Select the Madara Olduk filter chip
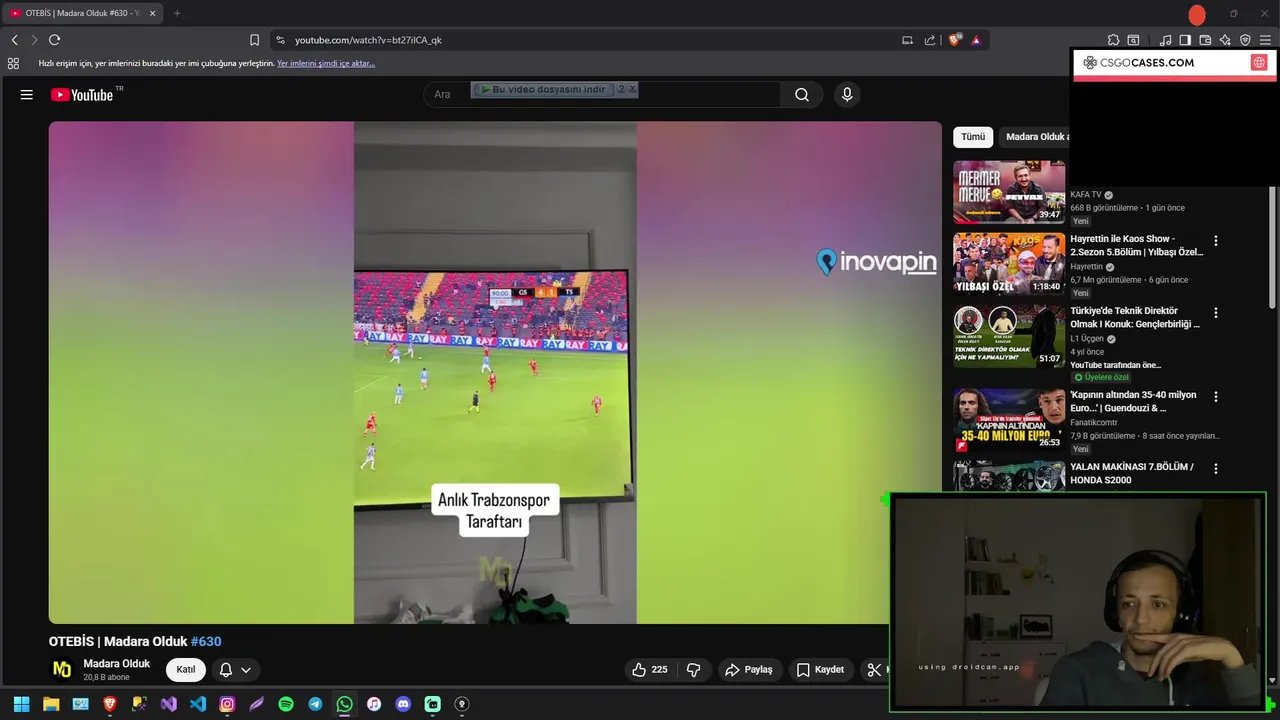The width and height of the screenshot is (1280, 720). click(x=1034, y=137)
